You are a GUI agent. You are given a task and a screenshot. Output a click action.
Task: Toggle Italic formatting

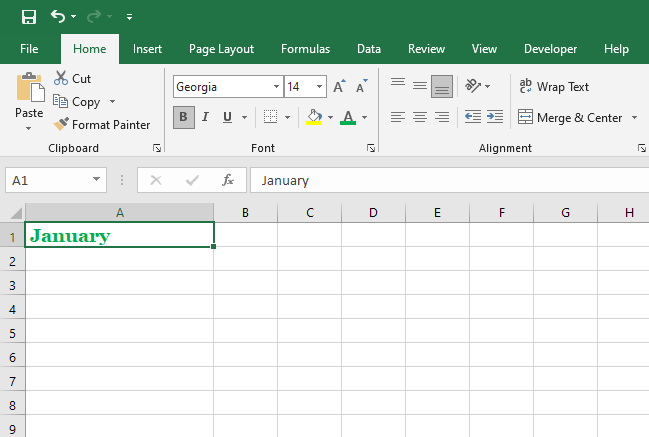tap(206, 117)
